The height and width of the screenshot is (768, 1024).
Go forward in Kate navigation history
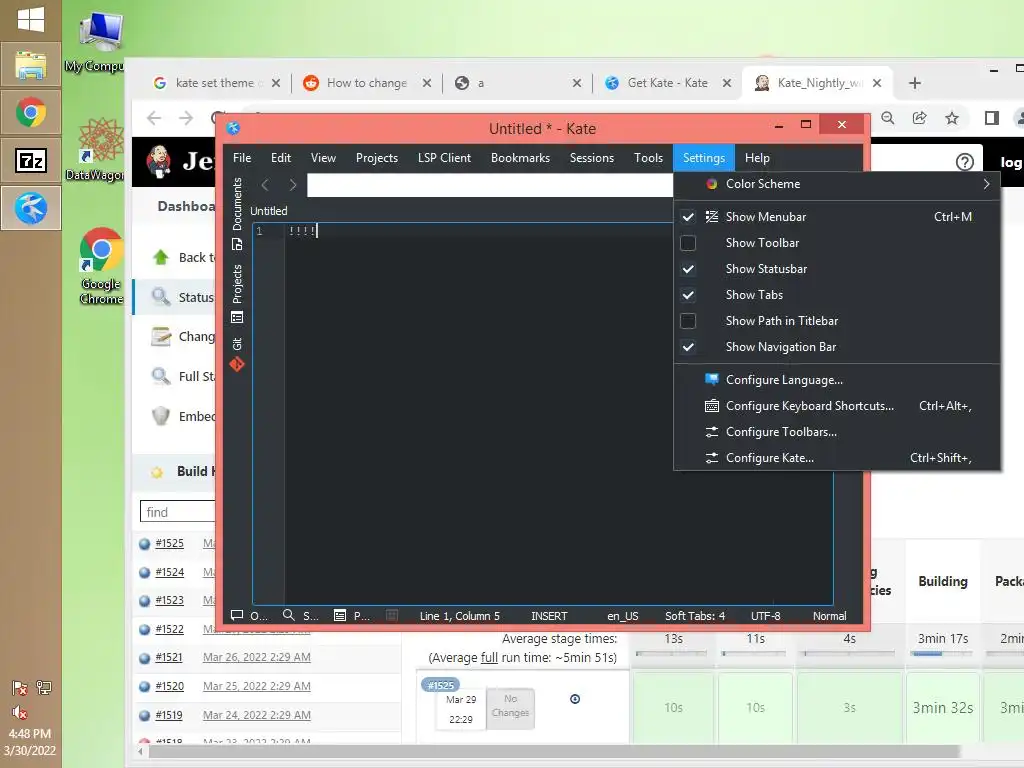point(293,185)
